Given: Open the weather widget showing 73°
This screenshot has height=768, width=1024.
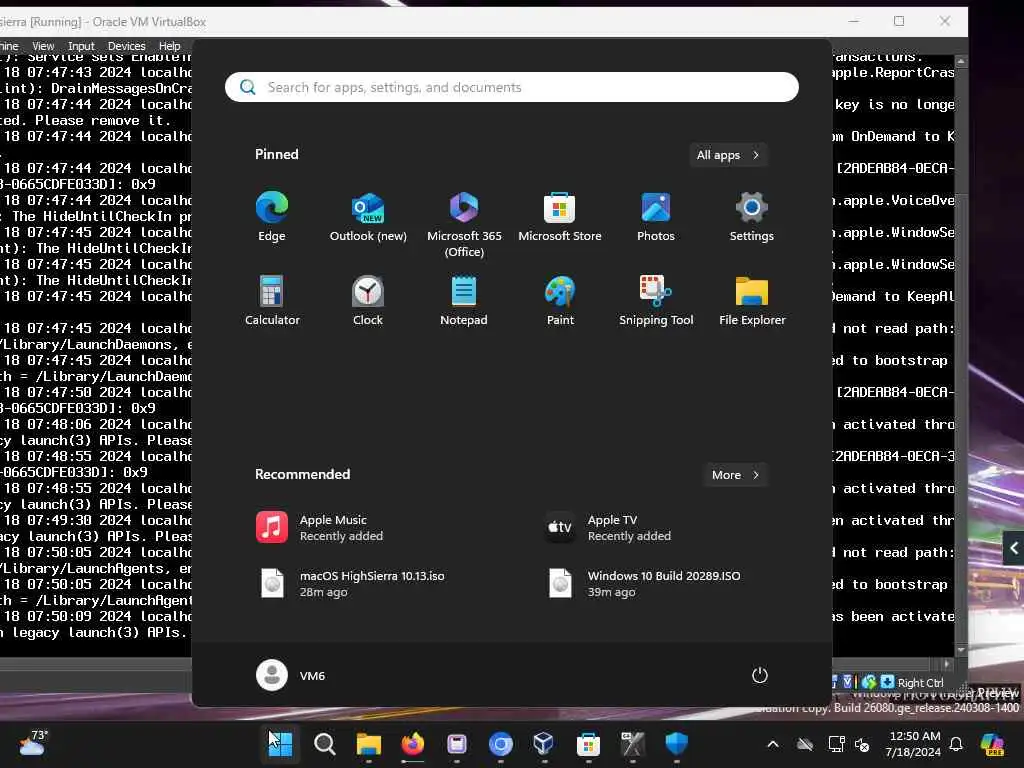Looking at the screenshot, I should point(33,743).
